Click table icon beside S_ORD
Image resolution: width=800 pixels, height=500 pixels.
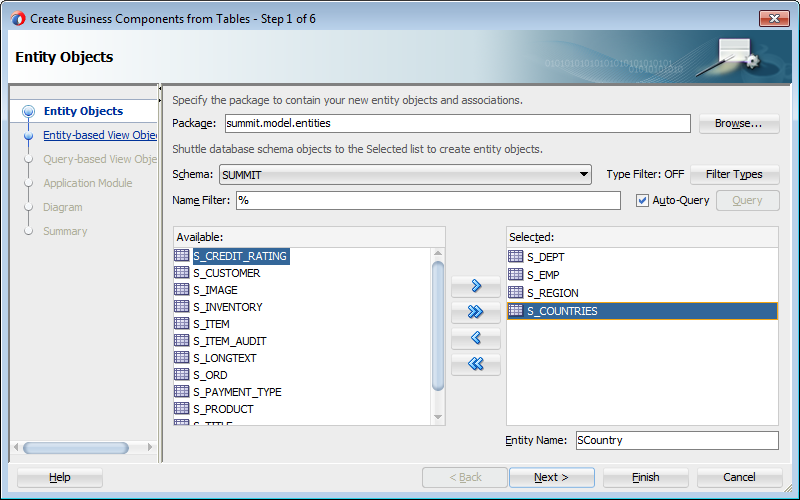point(182,374)
